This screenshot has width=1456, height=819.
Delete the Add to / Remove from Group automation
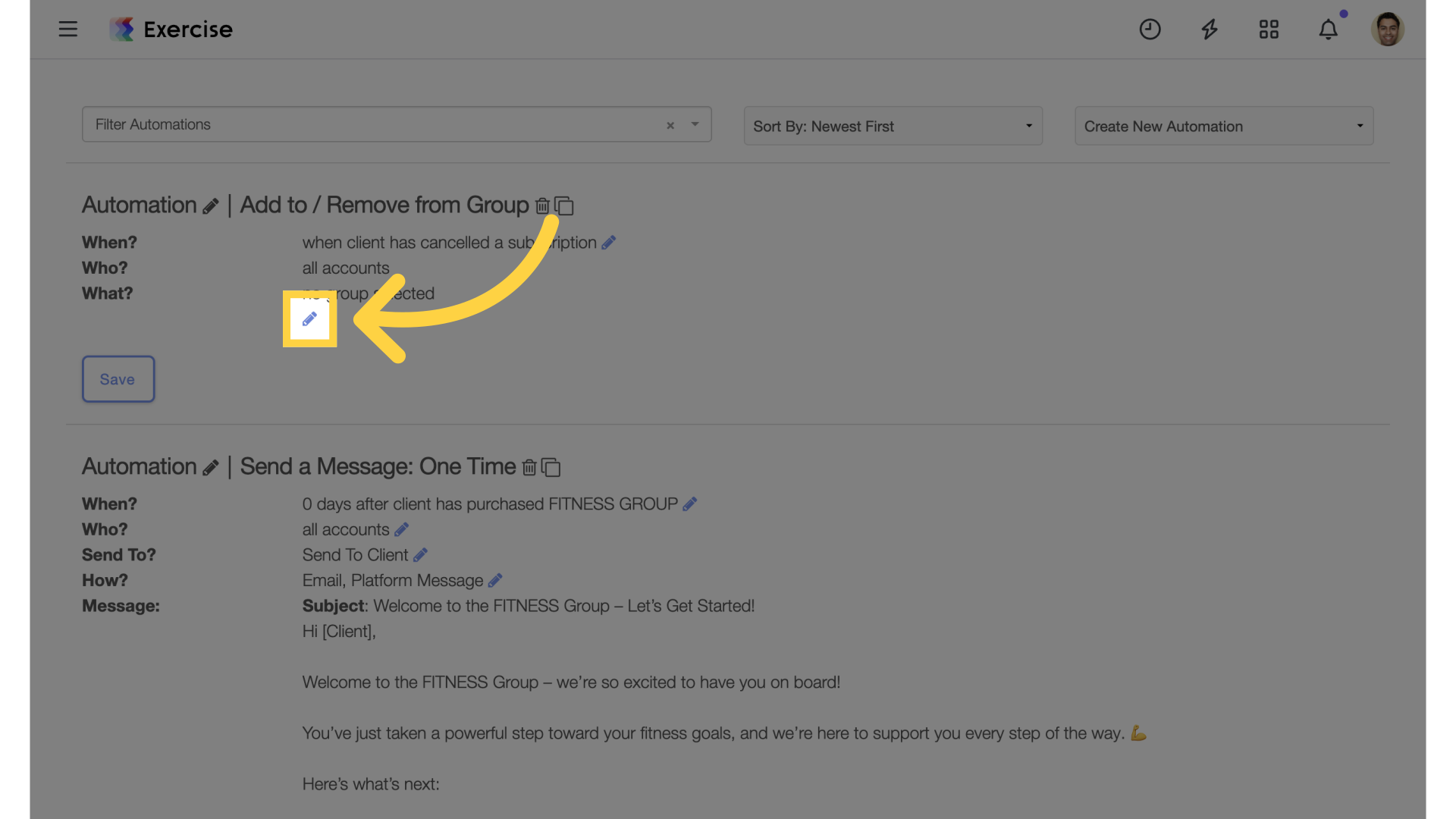click(542, 206)
